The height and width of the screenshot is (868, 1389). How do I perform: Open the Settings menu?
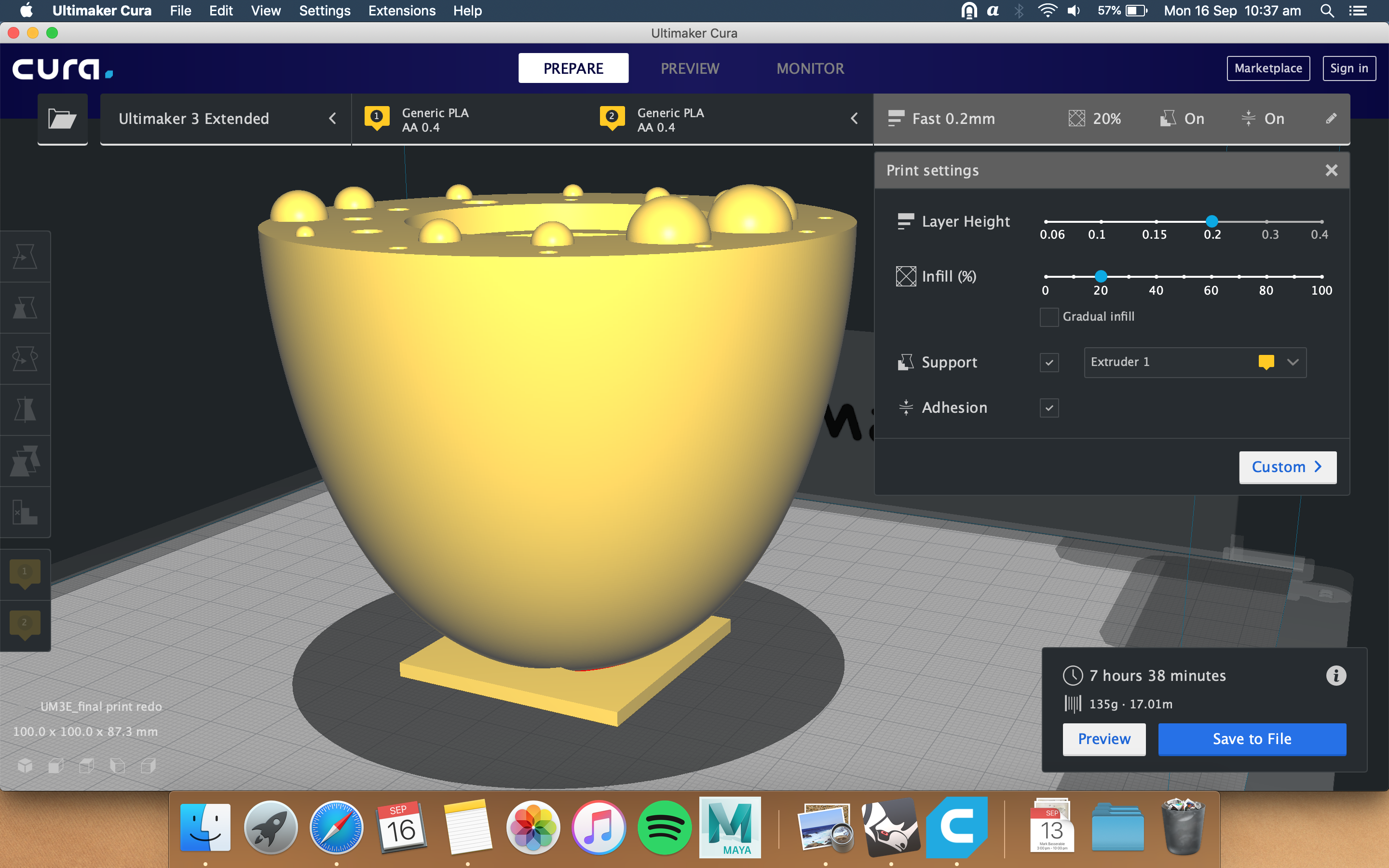324,11
